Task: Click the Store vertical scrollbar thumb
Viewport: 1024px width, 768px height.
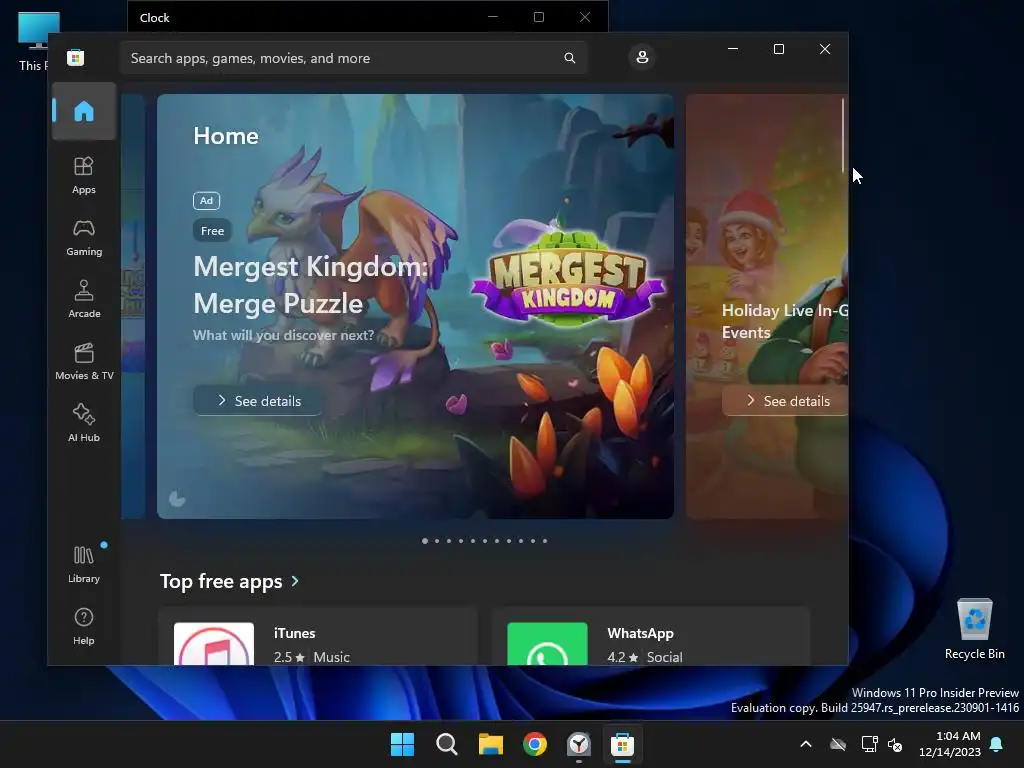Action: point(842,135)
